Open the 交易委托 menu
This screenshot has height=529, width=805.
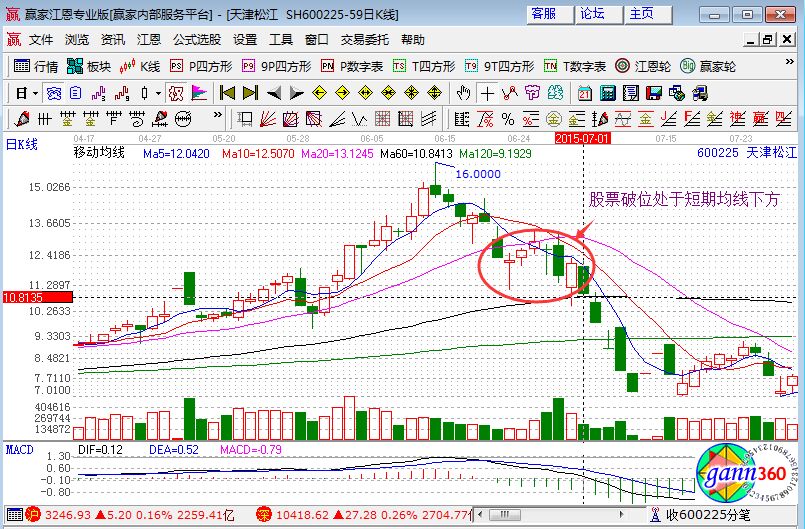point(365,40)
